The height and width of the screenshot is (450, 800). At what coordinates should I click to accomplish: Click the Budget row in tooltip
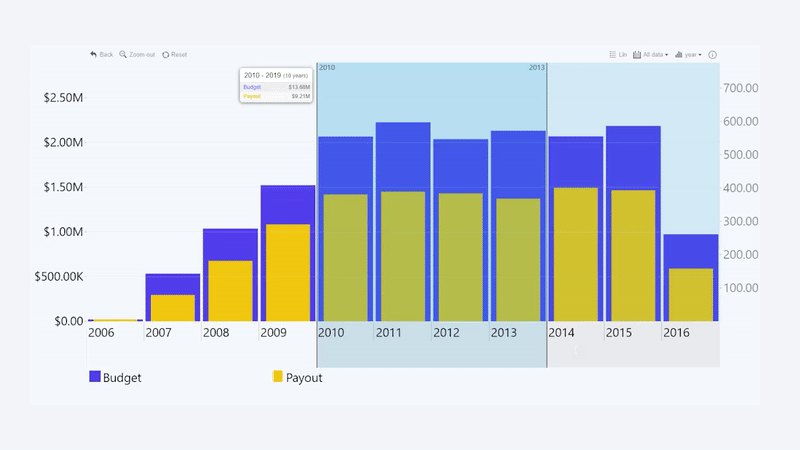tap(276, 87)
